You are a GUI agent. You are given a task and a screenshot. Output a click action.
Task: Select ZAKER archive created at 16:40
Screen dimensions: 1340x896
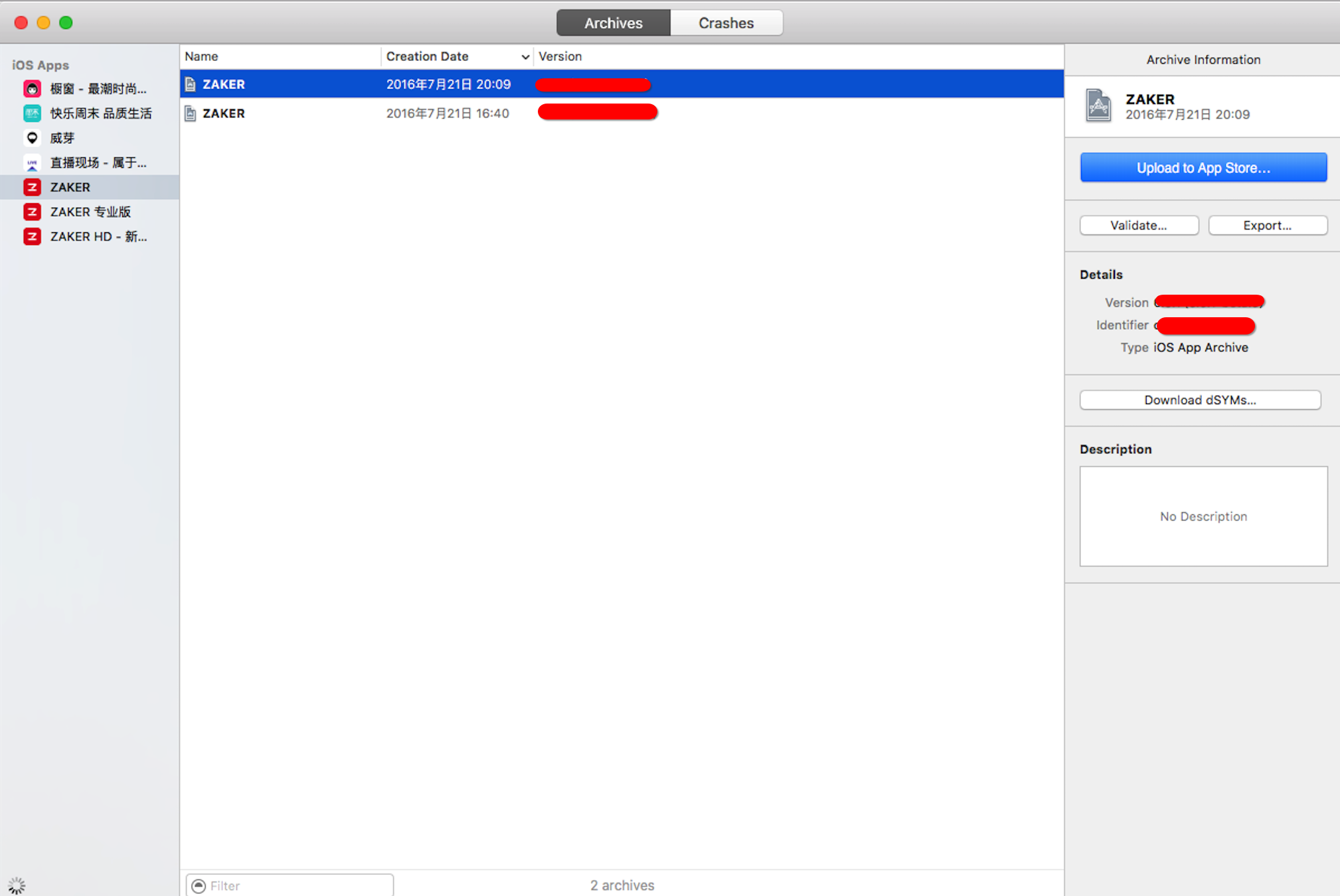[622, 113]
